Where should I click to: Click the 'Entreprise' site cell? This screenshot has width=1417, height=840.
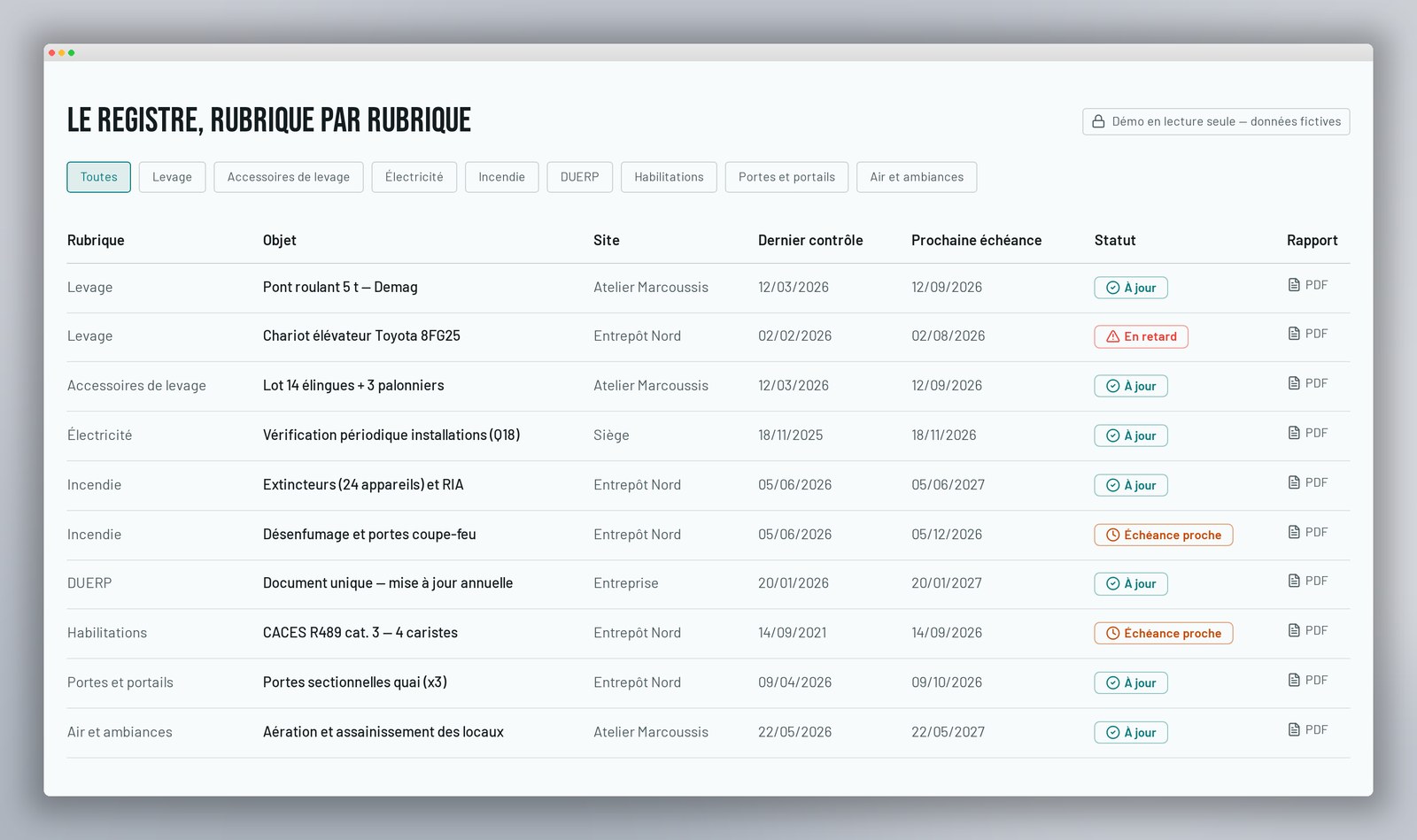coord(626,582)
